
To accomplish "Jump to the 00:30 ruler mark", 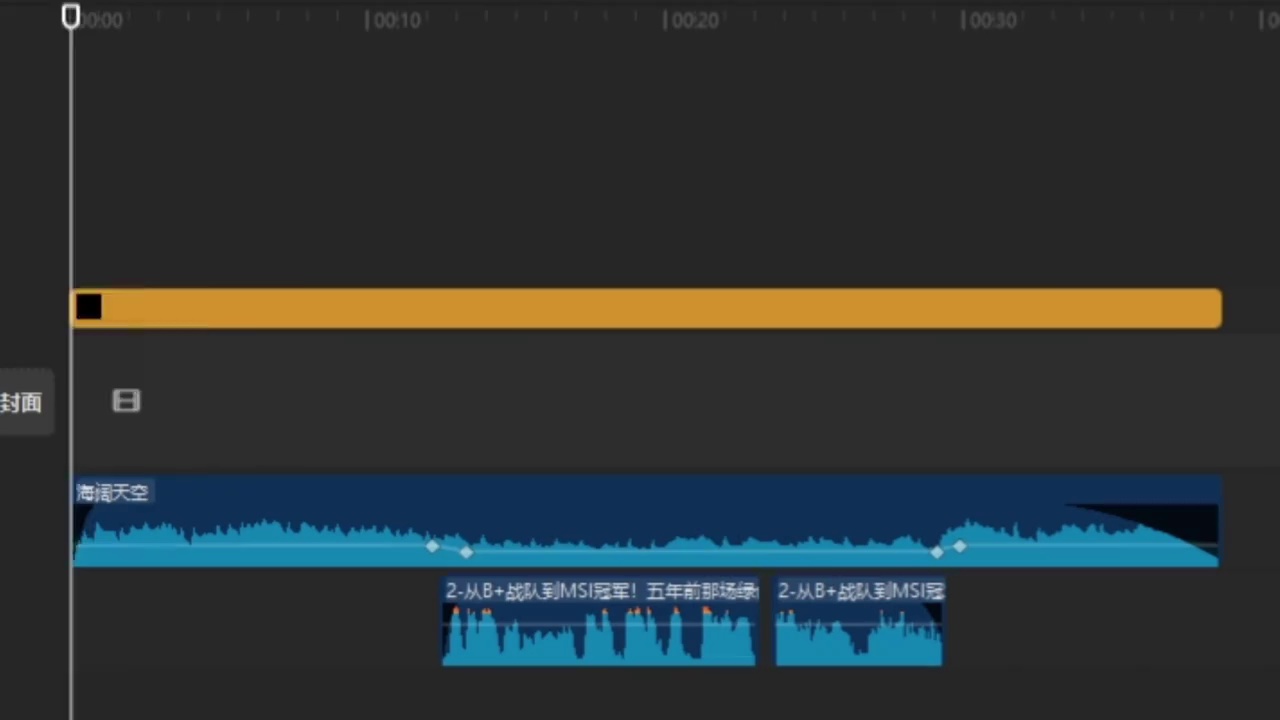I will click(989, 21).
